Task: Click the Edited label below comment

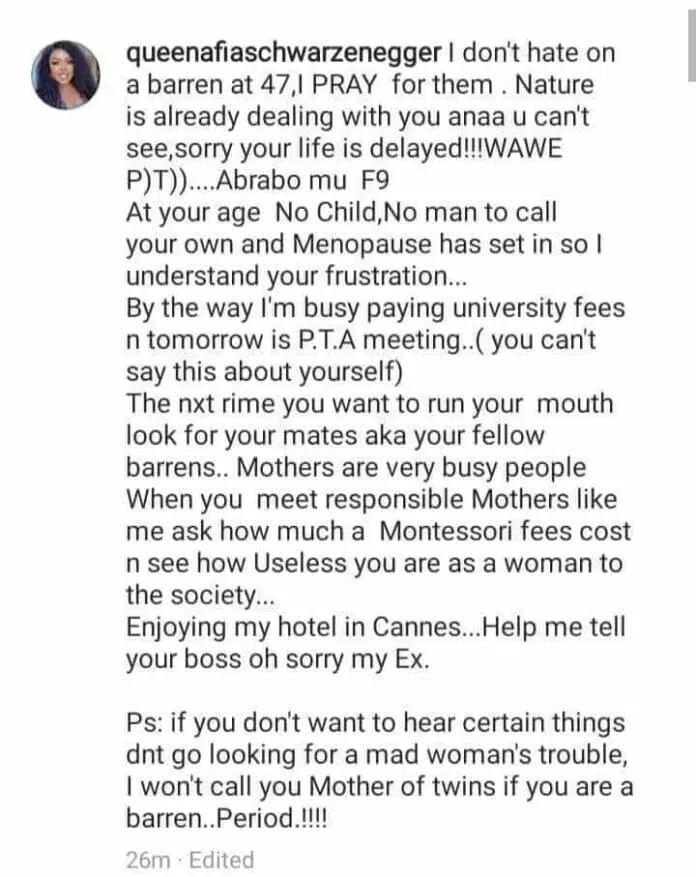Action: (x=222, y=860)
